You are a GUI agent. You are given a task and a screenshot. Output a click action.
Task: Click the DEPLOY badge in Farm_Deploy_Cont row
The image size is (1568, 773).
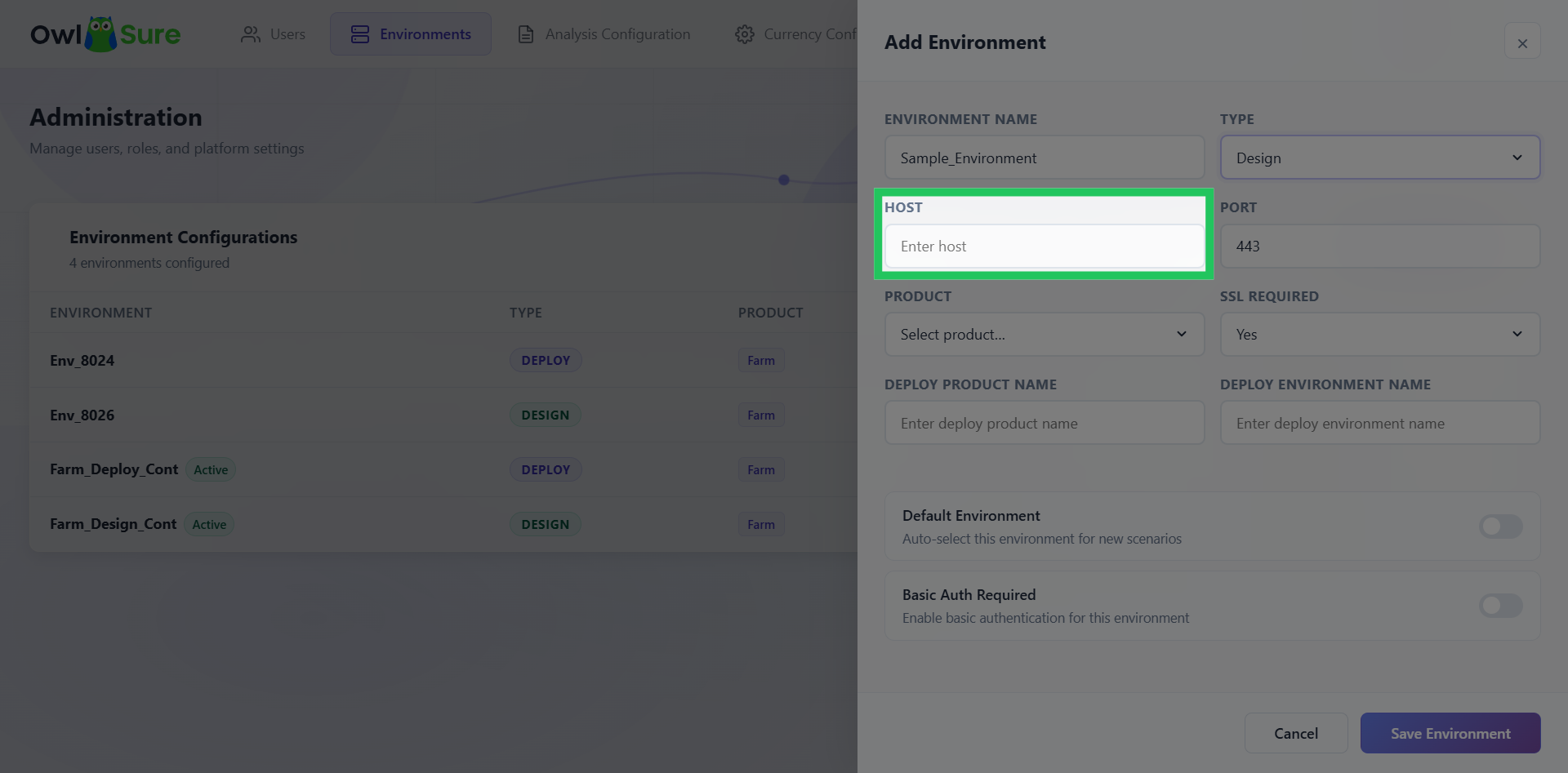546,469
